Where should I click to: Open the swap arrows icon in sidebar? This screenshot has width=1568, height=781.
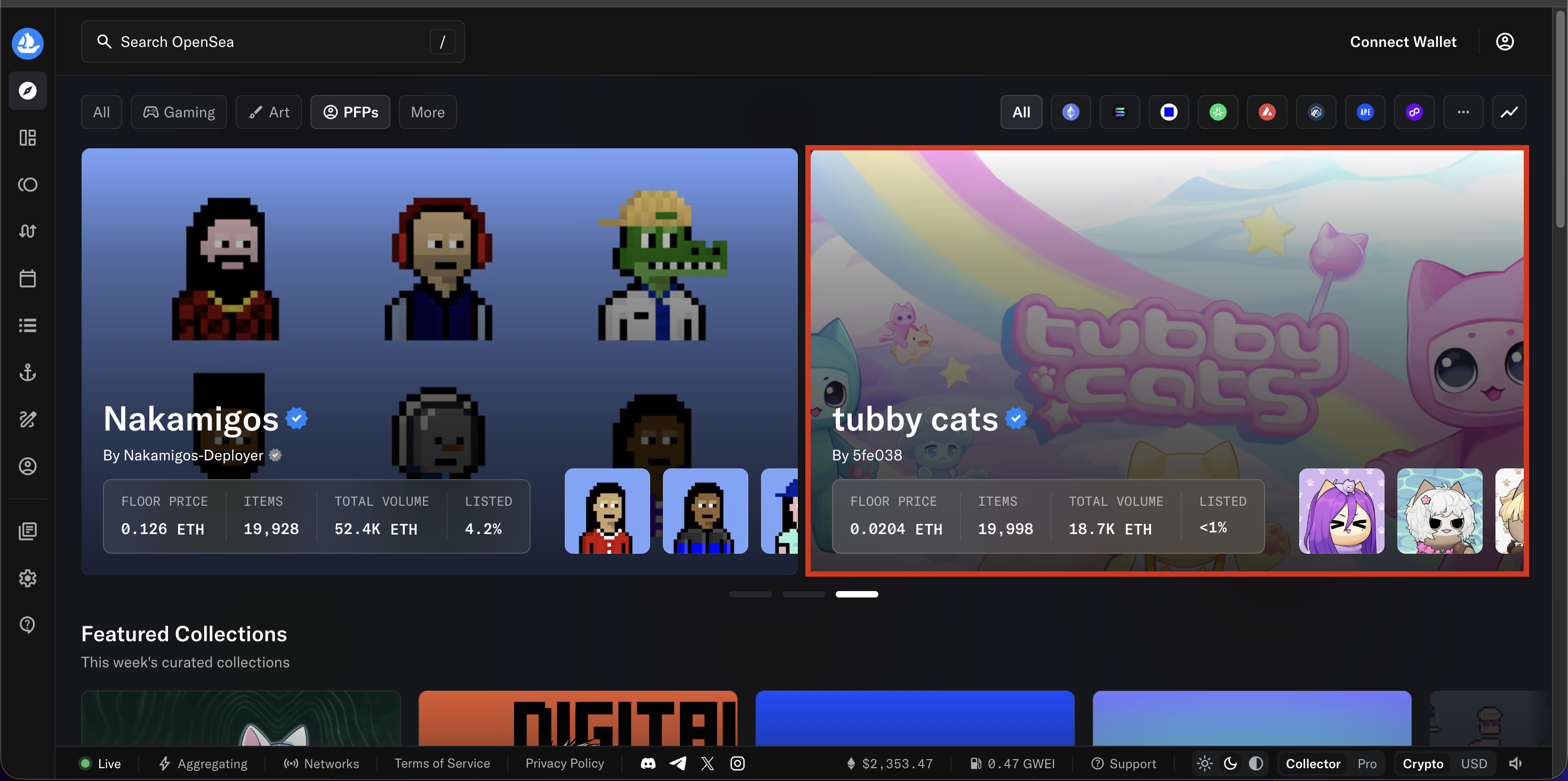[27, 232]
